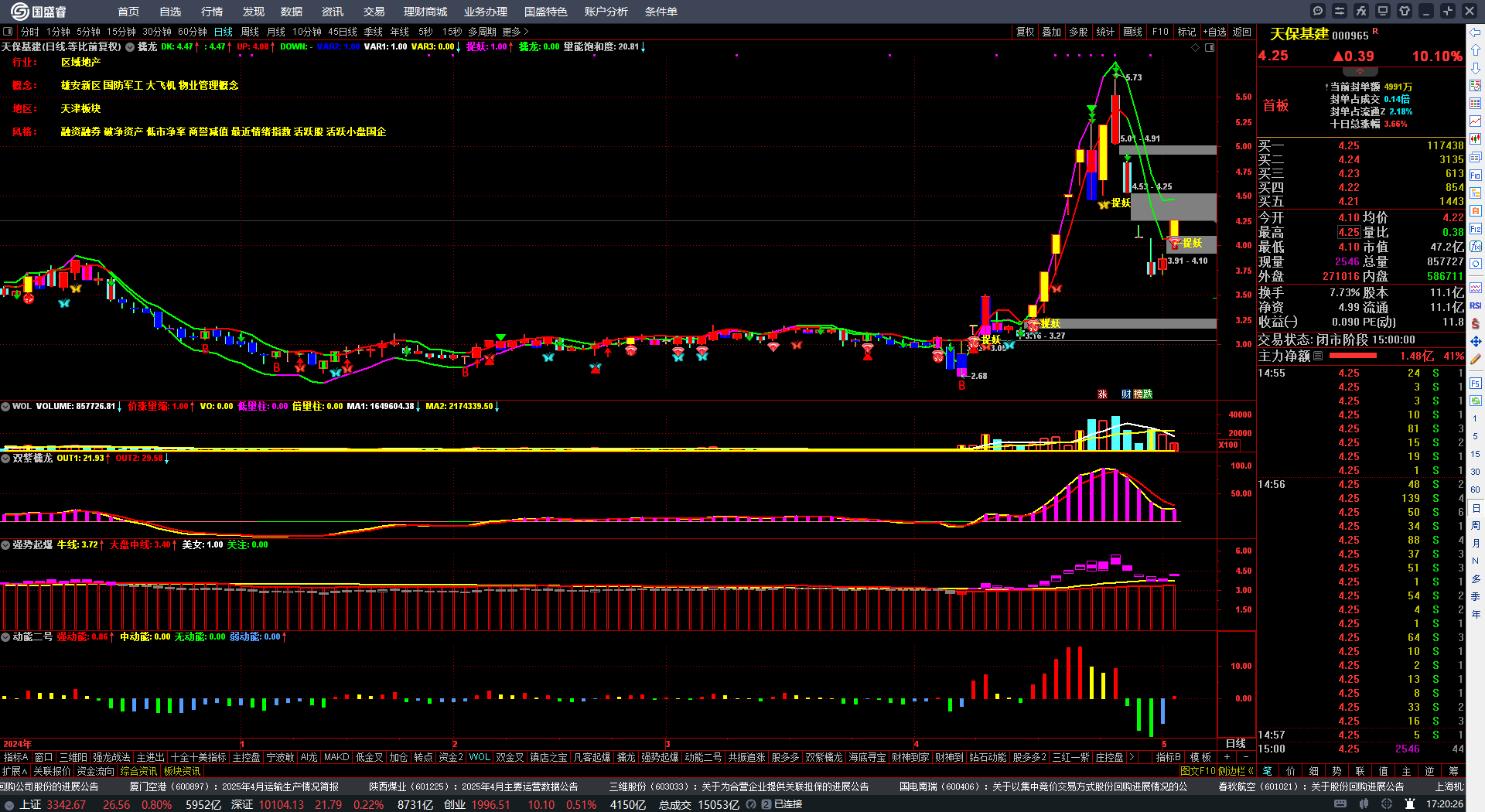Open the 春秋航空 buyback announcement news
Screen dimensions: 1485x812
click(1311, 786)
